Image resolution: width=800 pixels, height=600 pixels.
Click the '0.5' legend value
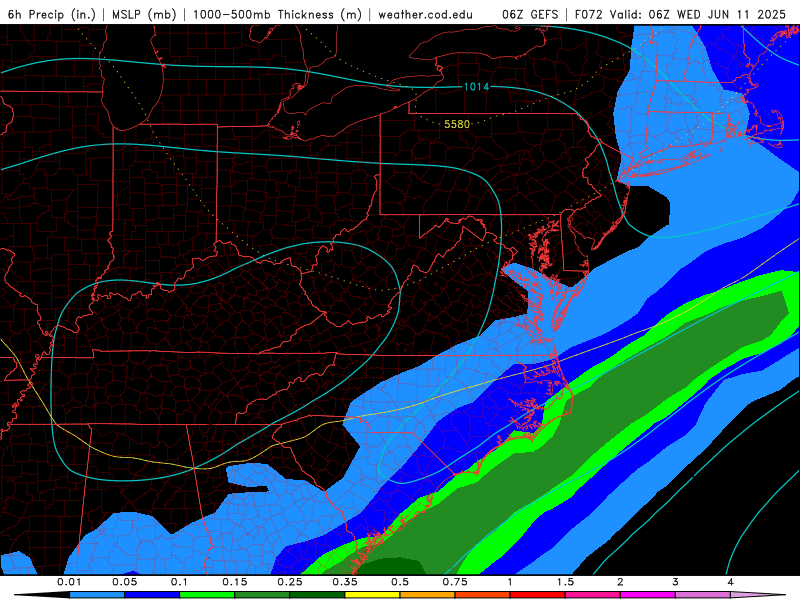click(x=400, y=582)
